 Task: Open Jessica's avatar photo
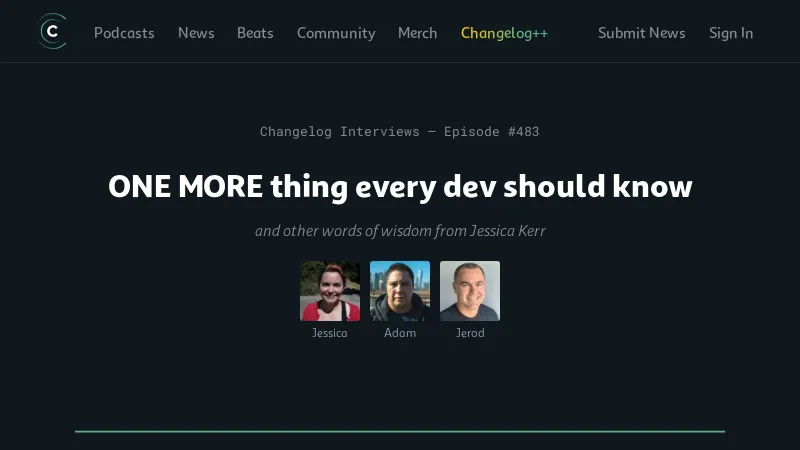[x=330, y=291]
